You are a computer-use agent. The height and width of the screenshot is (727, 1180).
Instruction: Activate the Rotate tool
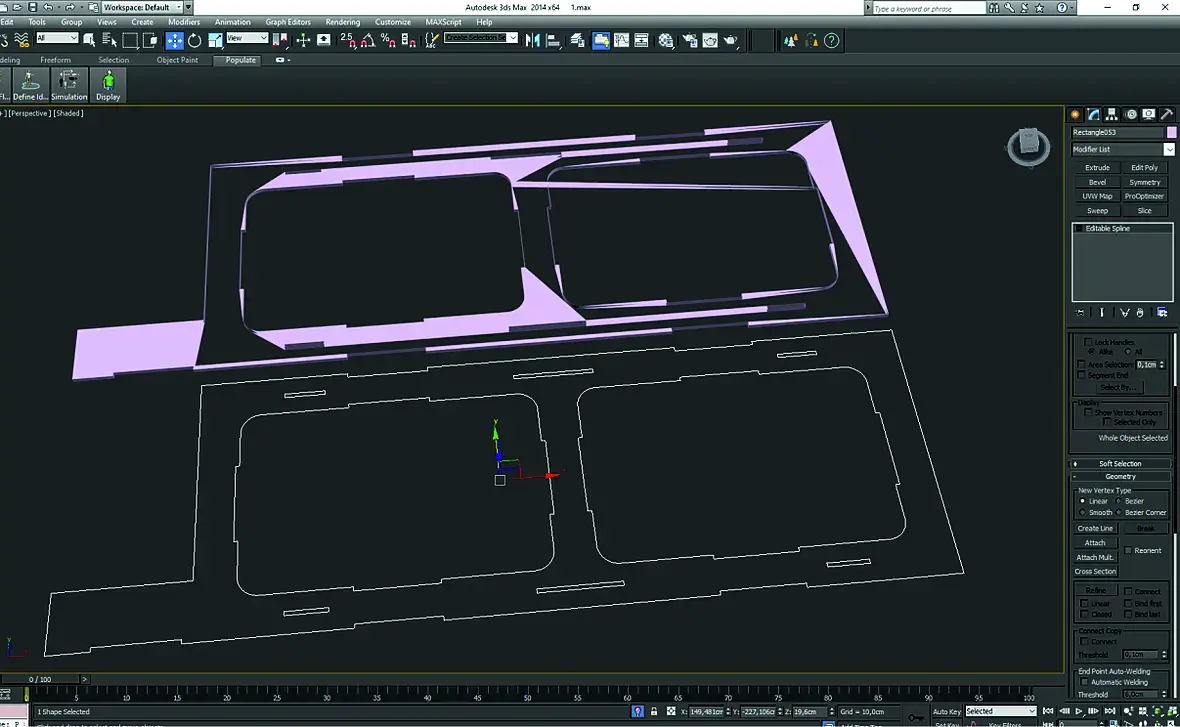(x=194, y=40)
